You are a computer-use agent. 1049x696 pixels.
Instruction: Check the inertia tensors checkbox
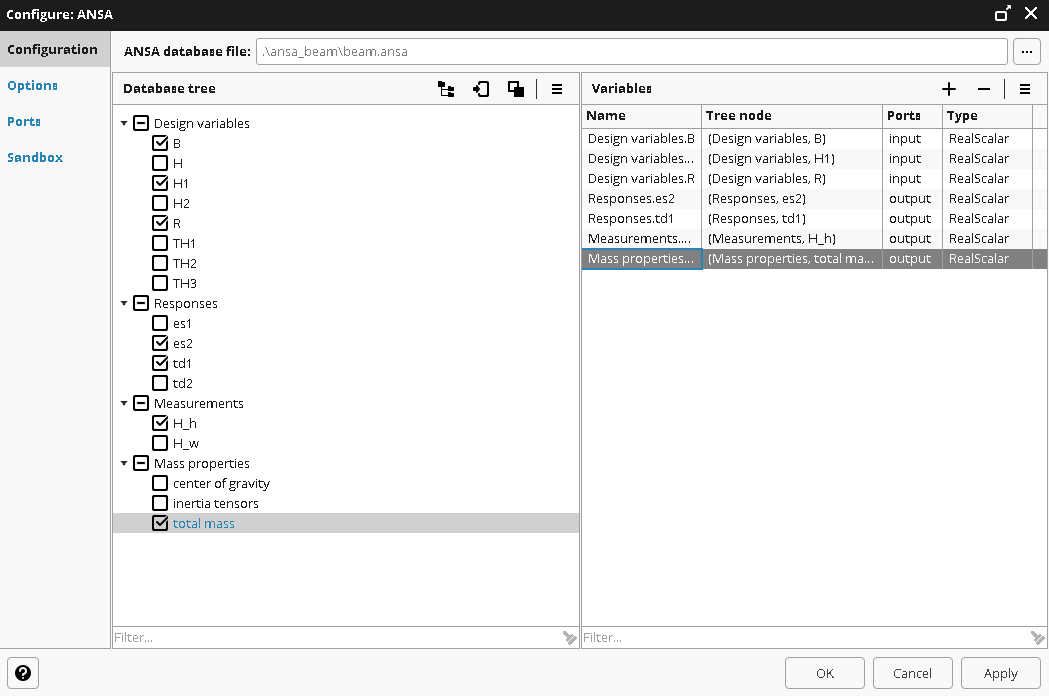pos(160,503)
